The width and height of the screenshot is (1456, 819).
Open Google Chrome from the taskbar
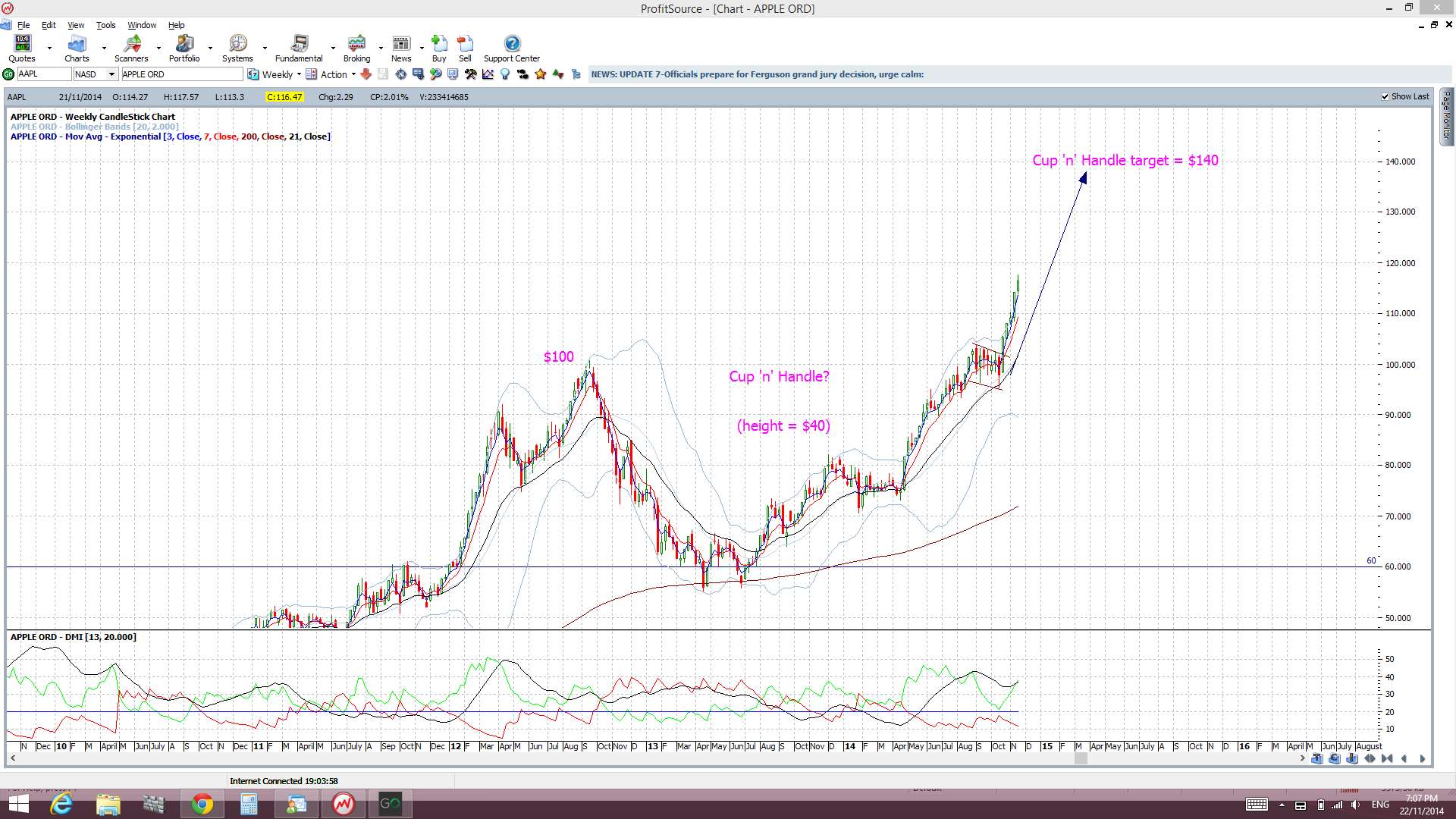coord(202,804)
